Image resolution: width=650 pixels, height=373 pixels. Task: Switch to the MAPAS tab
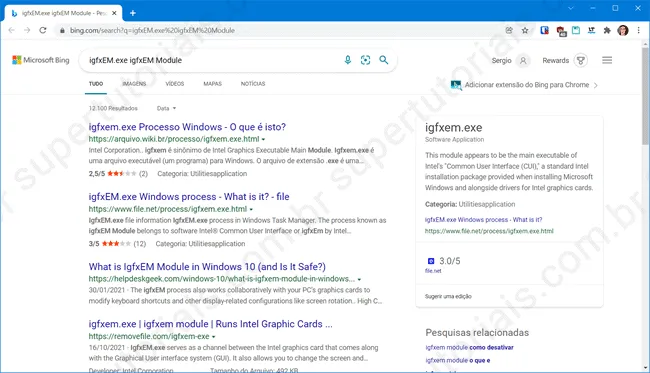pyautogui.click(x=212, y=84)
